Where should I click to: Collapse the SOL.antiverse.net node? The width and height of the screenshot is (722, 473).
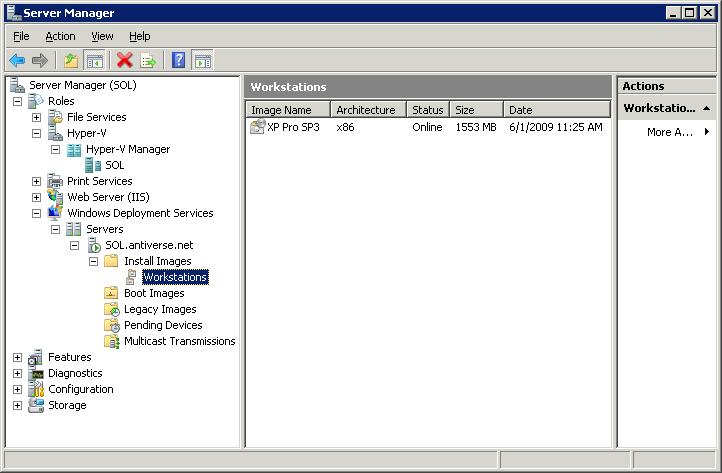click(x=74, y=245)
